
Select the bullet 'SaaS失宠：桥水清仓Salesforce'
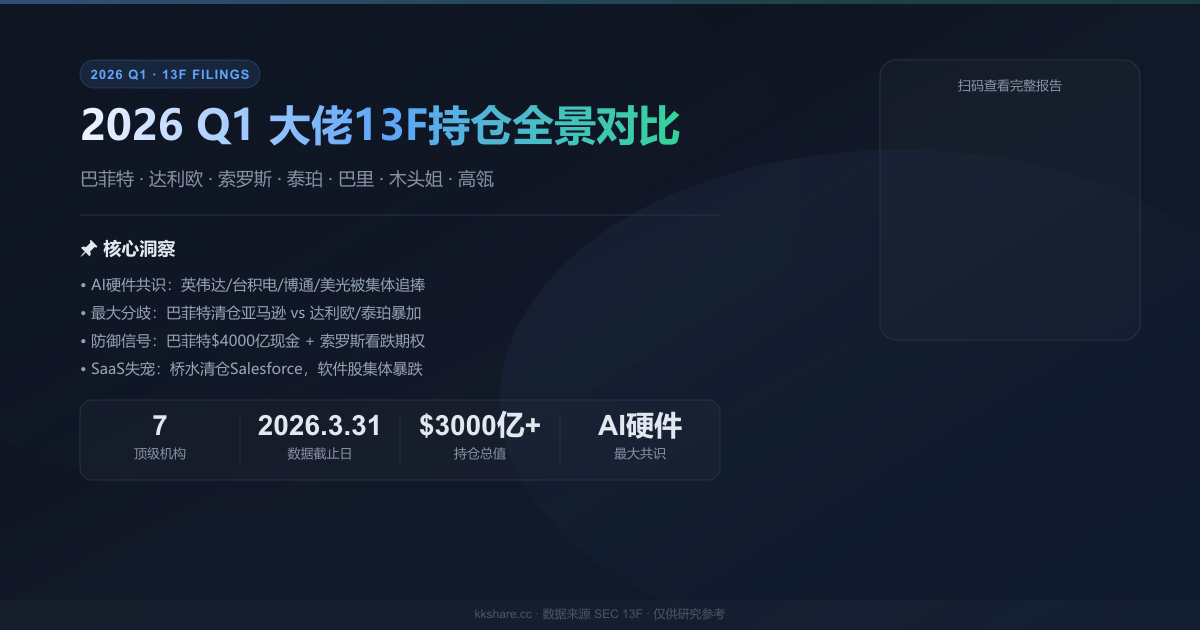[251, 369]
